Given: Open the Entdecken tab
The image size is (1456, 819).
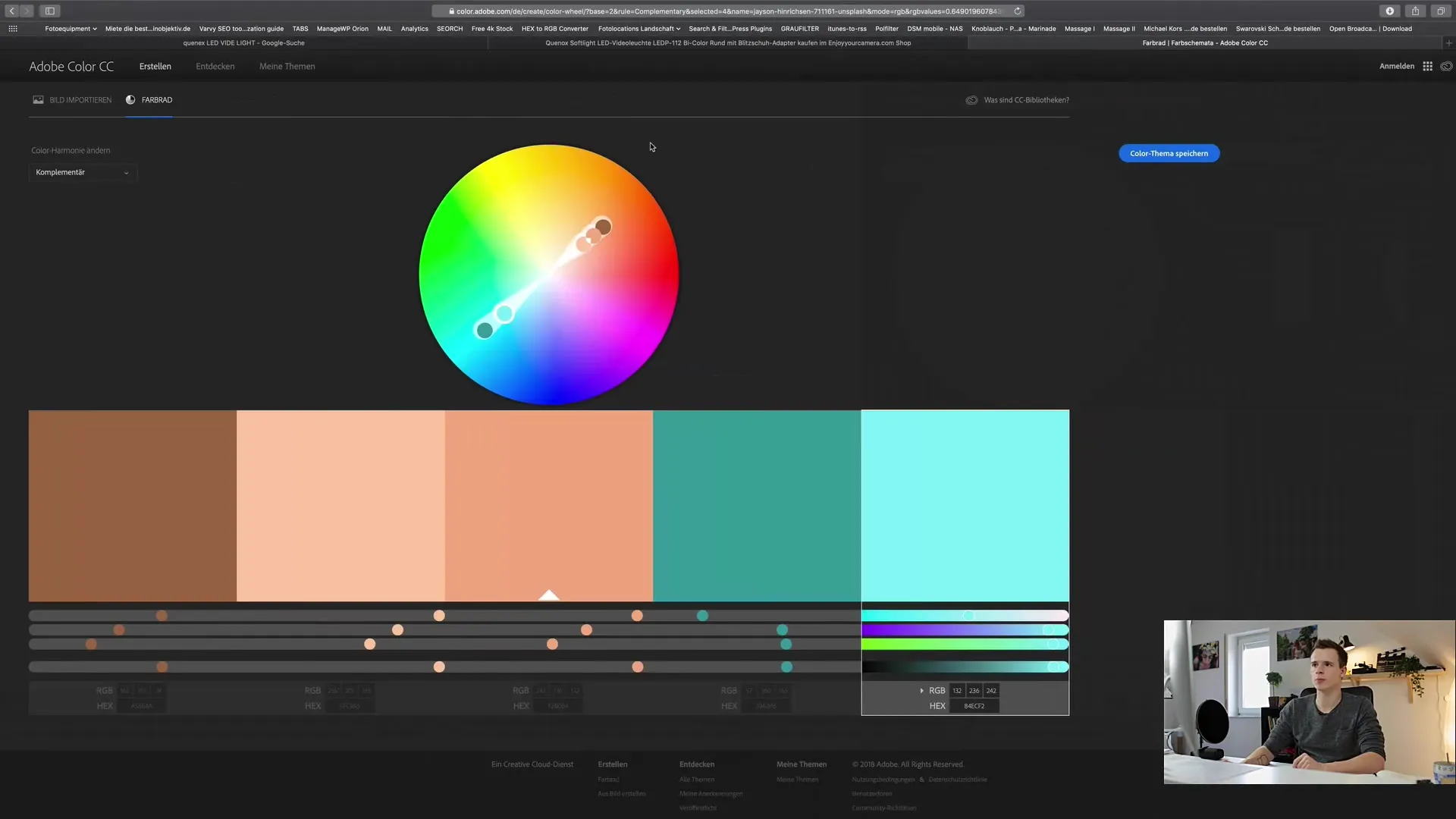Looking at the screenshot, I should point(215,67).
